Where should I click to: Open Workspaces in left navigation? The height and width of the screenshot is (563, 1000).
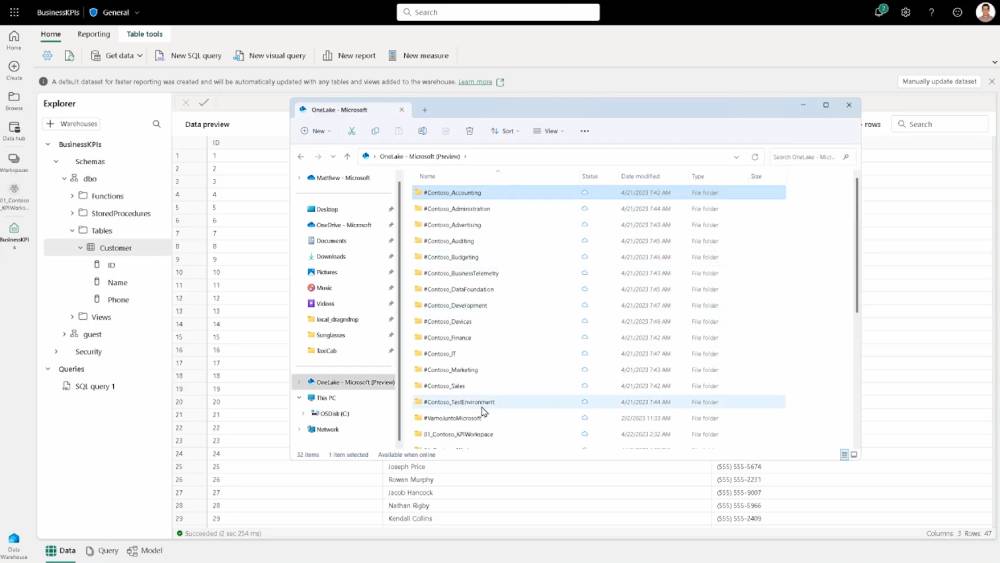tap(14, 162)
